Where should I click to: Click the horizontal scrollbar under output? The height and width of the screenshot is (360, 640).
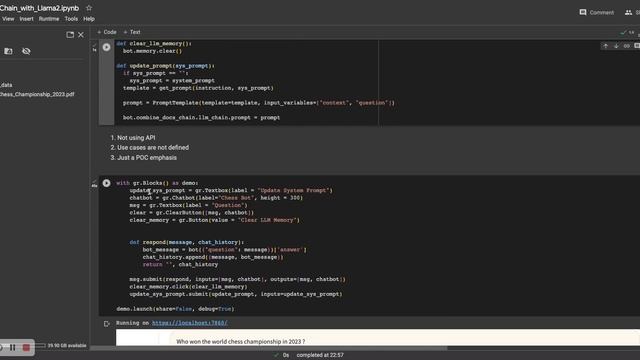click(x=268, y=348)
